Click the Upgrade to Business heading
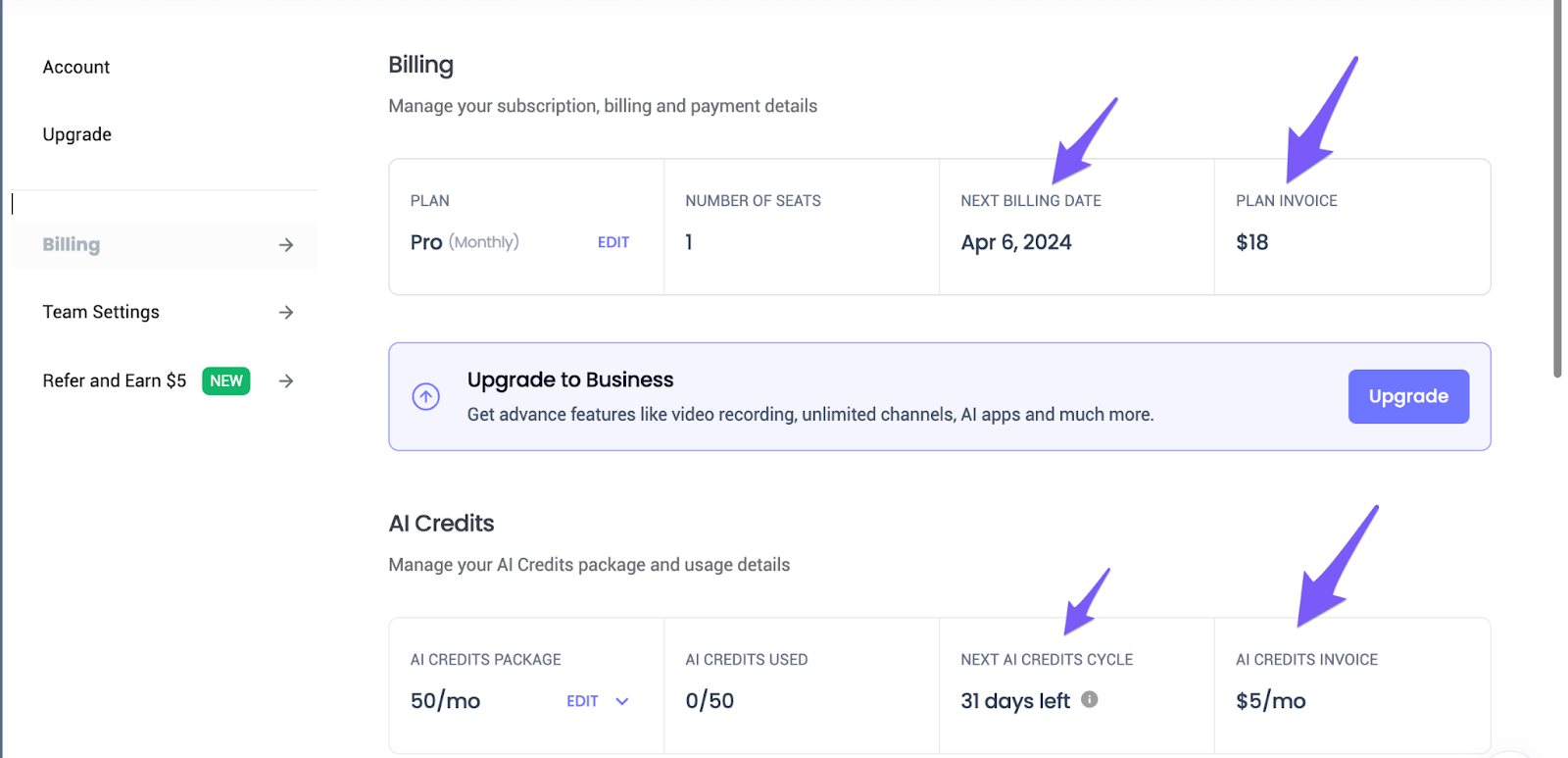Screen dimensions: 1568x758 570,380
